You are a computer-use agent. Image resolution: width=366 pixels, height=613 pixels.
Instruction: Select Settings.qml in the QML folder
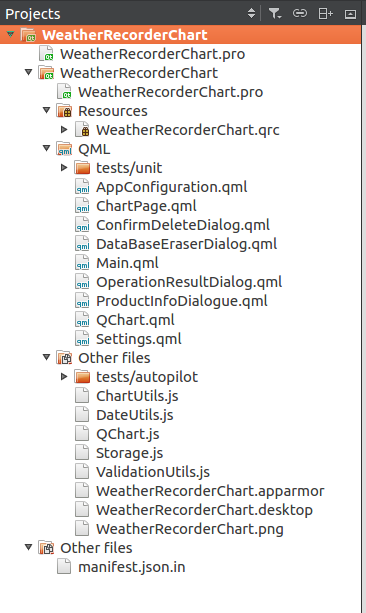click(139, 339)
